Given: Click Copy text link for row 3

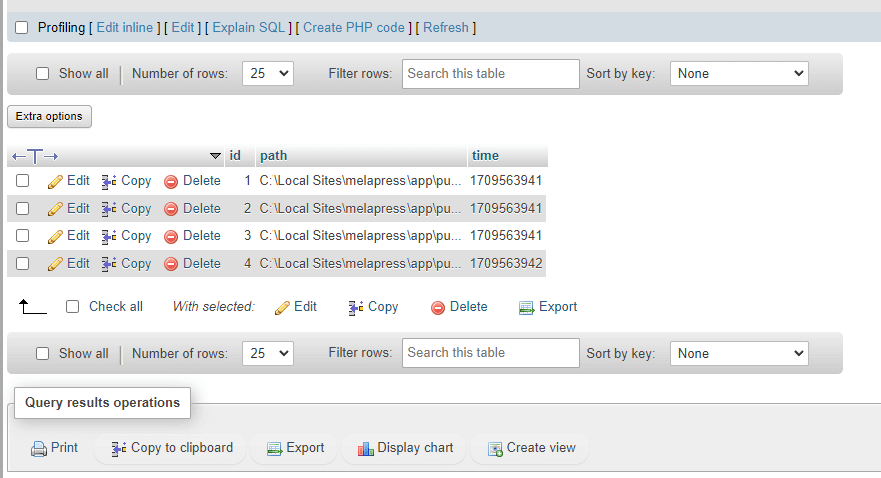Looking at the screenshot, I should point(136,236).
